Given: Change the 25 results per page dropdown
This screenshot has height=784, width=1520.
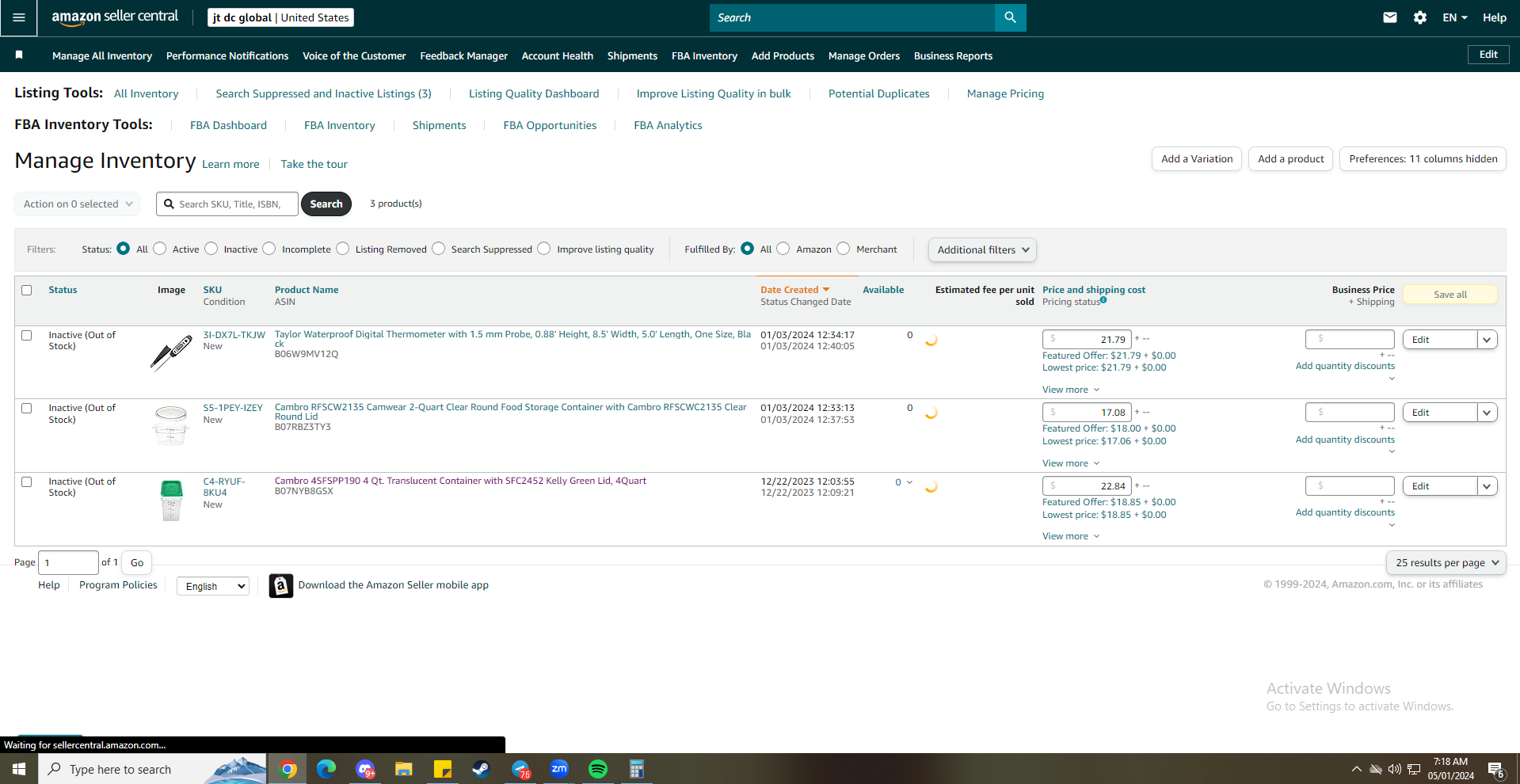Looking at the screenshot, I should tap(1446, 562).
